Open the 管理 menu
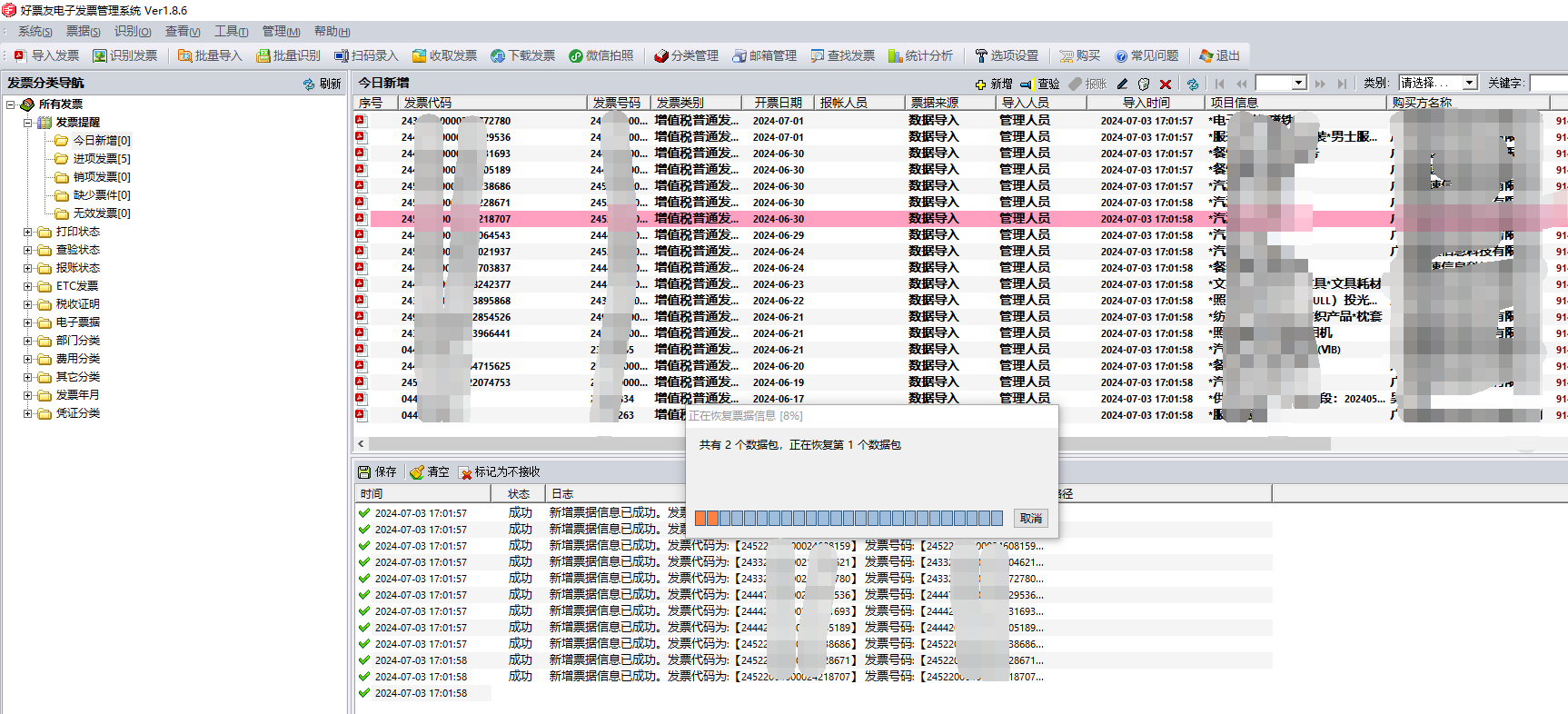 [281, 32]
